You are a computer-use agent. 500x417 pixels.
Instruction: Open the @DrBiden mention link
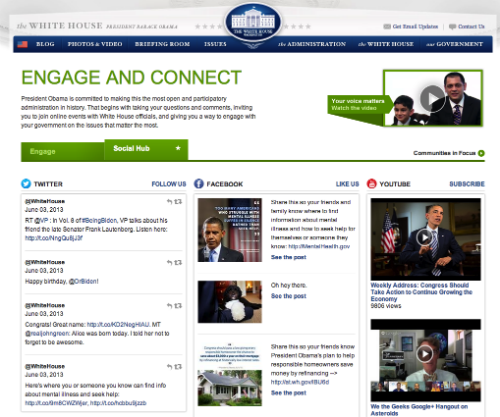[x=83, y=281]
